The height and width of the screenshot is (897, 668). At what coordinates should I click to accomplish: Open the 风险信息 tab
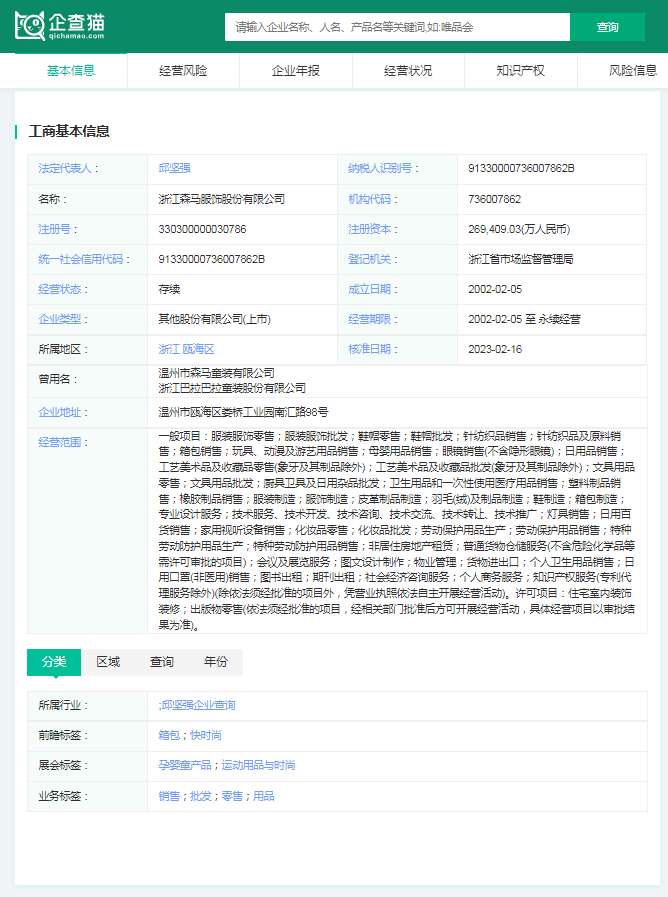(633, 70)
